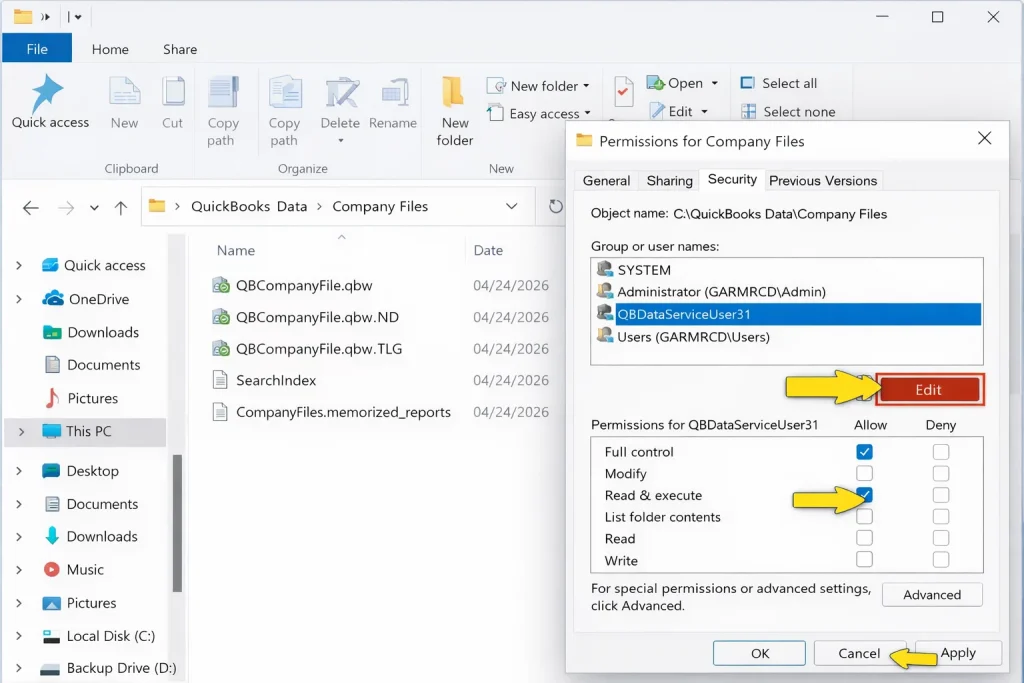Click the Delete icon in Organize group
This screenshot has height=683, width=1024.
click(341, 93)
